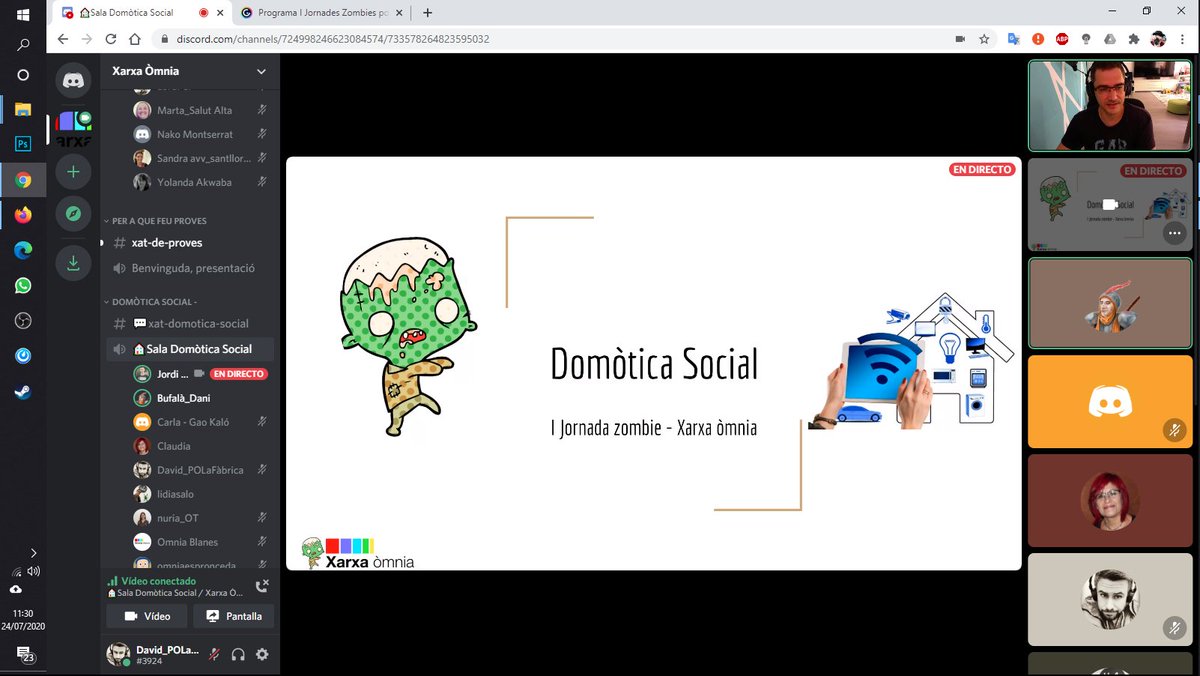Select the Sala Domòtica Social browser tab

(130, 14)
